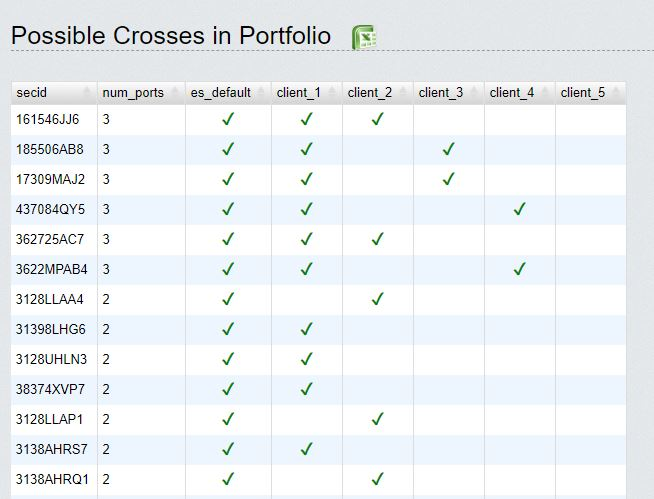Click client_4 checkmark in 3622MPAB4 row

[x=519, y=270]
